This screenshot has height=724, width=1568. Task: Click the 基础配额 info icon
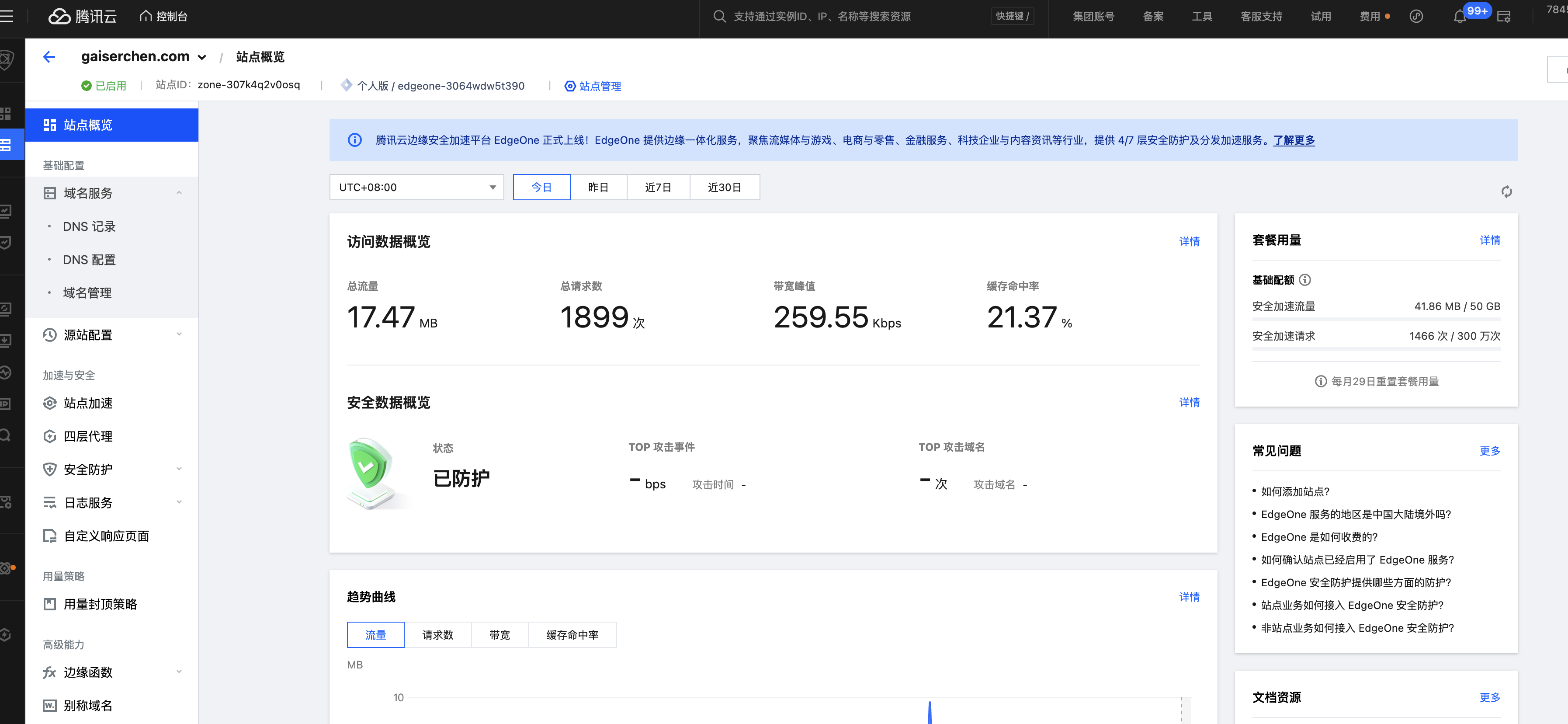(x=1305, y=279)
